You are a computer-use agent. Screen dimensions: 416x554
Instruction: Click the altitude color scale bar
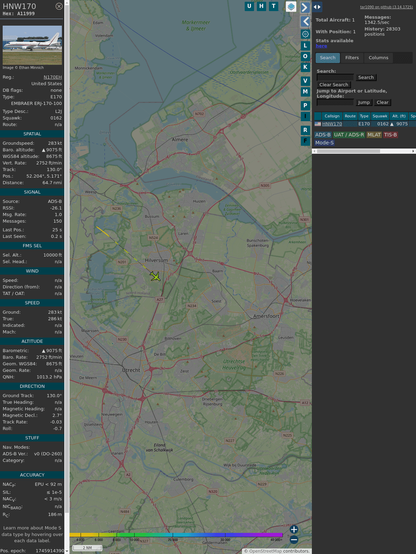point(176,535)
